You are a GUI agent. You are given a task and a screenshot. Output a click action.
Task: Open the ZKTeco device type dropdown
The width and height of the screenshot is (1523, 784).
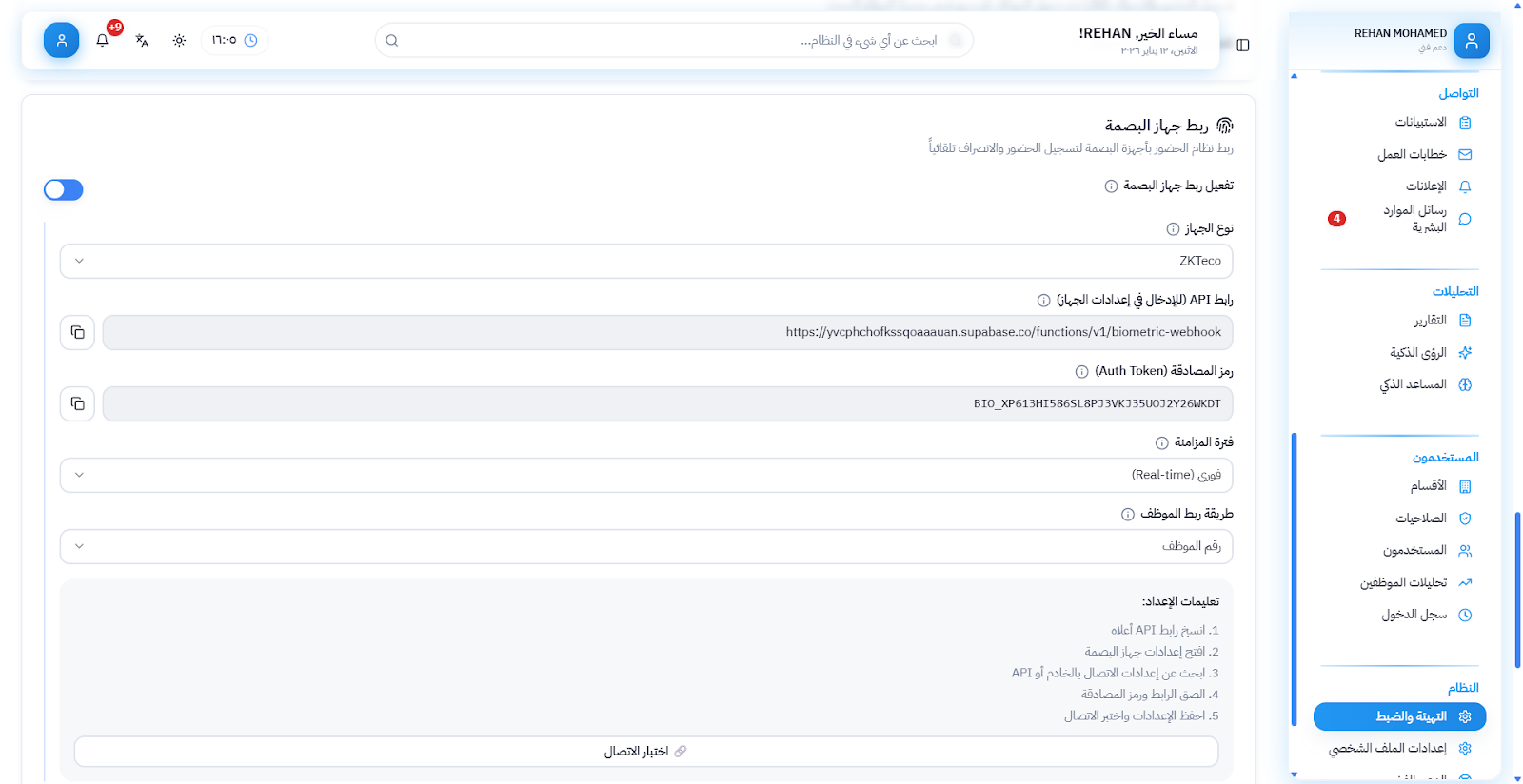click(645, 261)
